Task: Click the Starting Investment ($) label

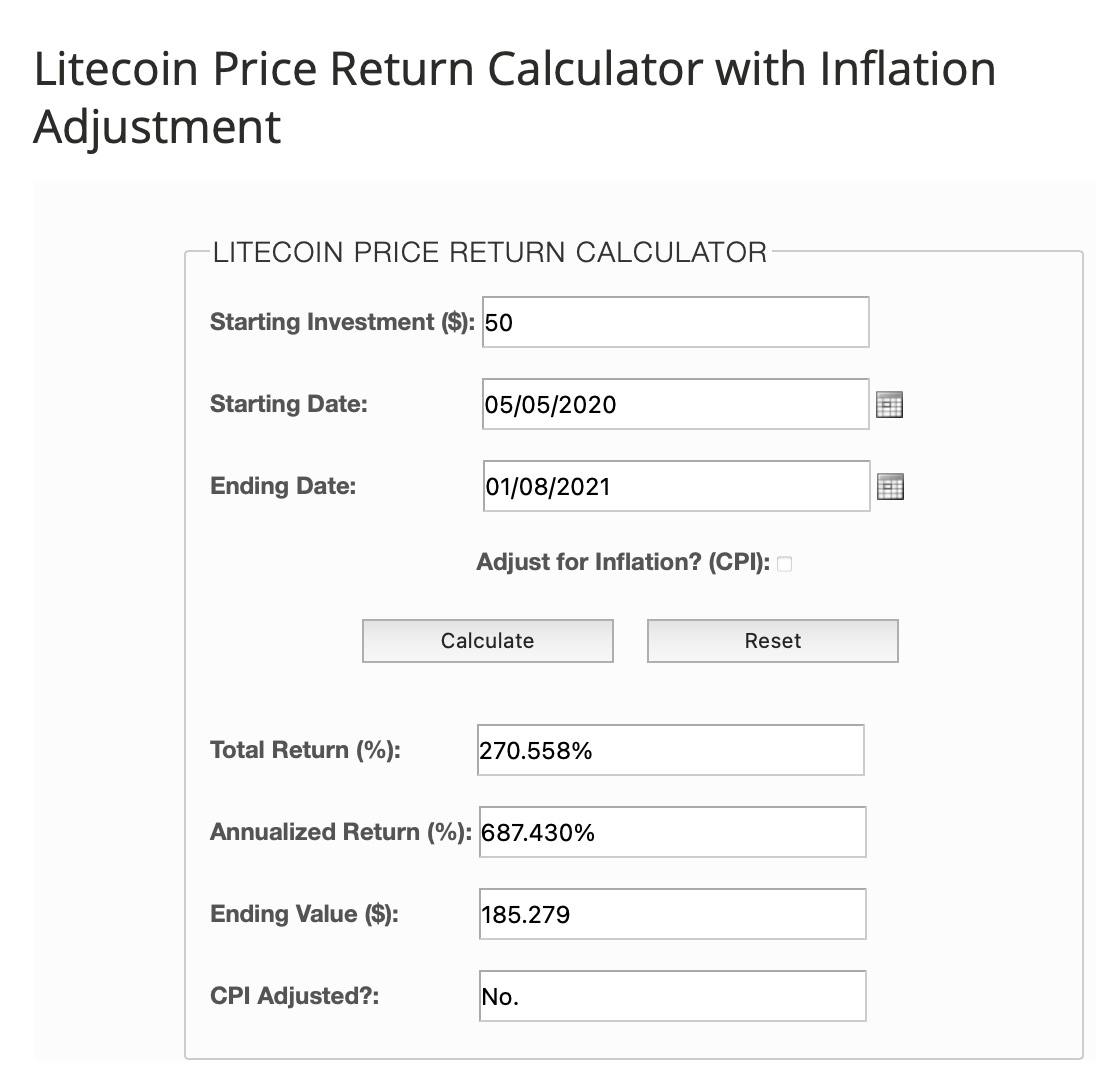Action: tap(342, 322)
